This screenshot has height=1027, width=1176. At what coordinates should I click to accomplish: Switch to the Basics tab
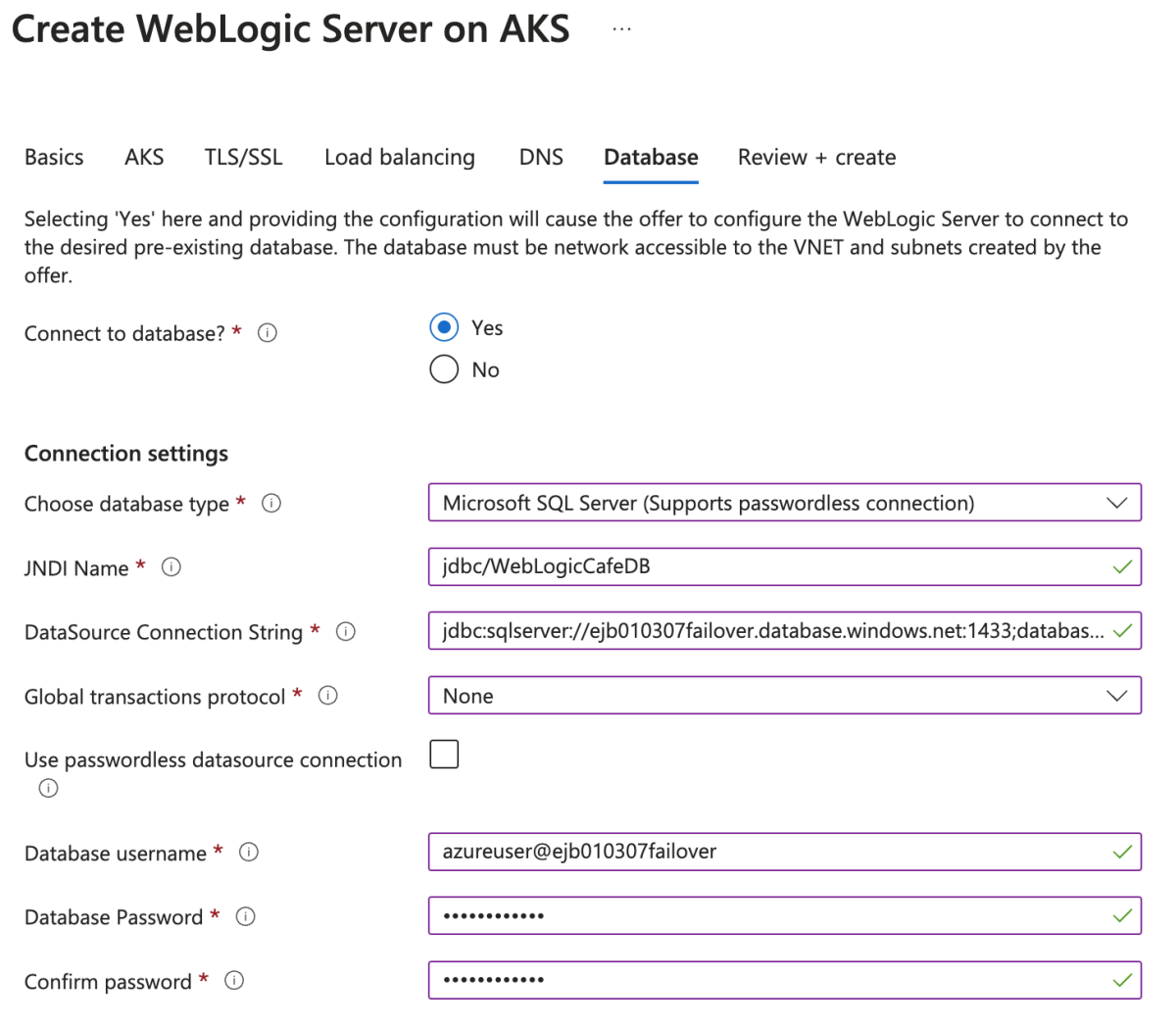[54, 158]
